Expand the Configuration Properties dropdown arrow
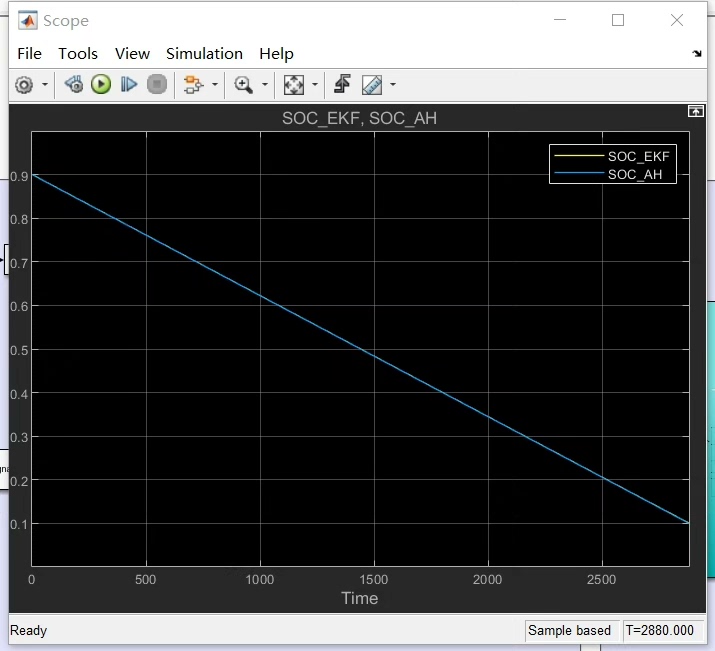This screenshot has height=651, width=715. (45, 85)
